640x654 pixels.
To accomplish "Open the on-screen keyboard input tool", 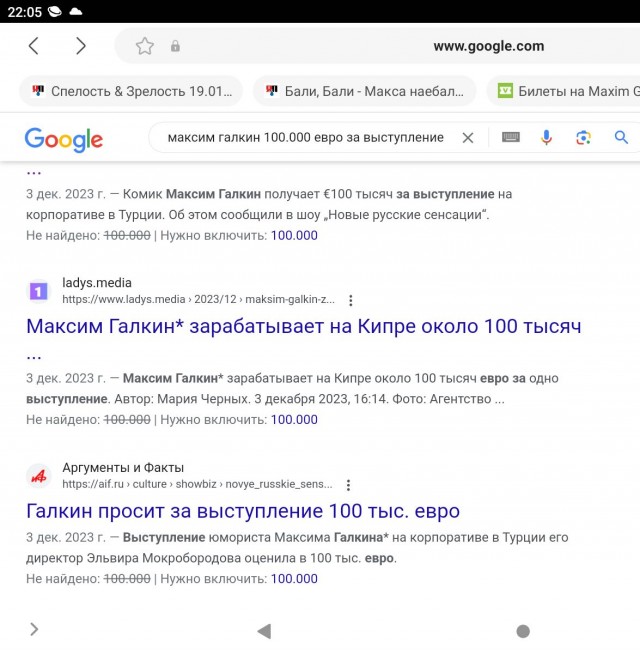I will click(x=511, y=137).
